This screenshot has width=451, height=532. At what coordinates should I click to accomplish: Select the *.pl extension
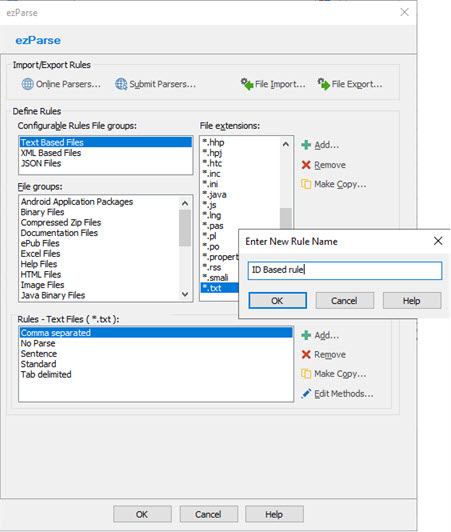pyautogui.click(x=220, y=236)
